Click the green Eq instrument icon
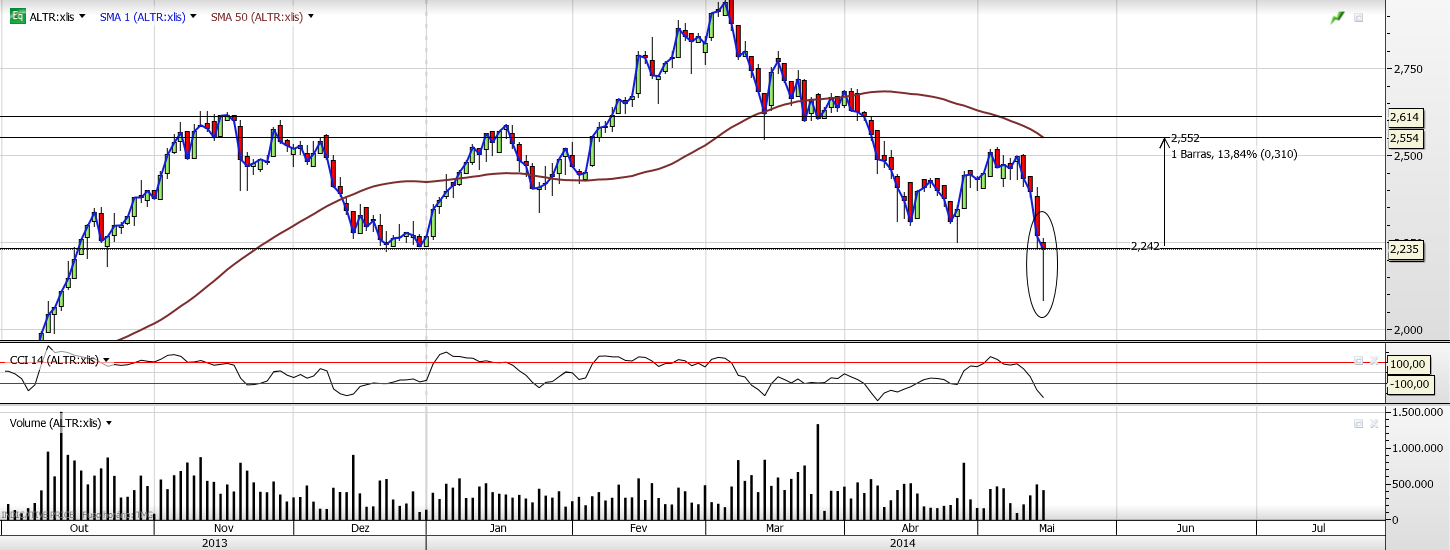Screen dimensions: 1450x550 point(17,16)
